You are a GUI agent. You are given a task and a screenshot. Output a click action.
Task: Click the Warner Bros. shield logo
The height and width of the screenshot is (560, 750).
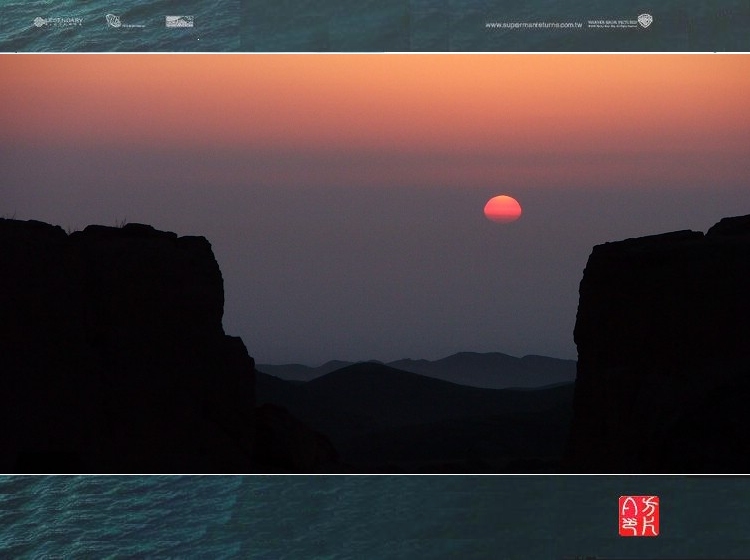[x=645, y=21]
